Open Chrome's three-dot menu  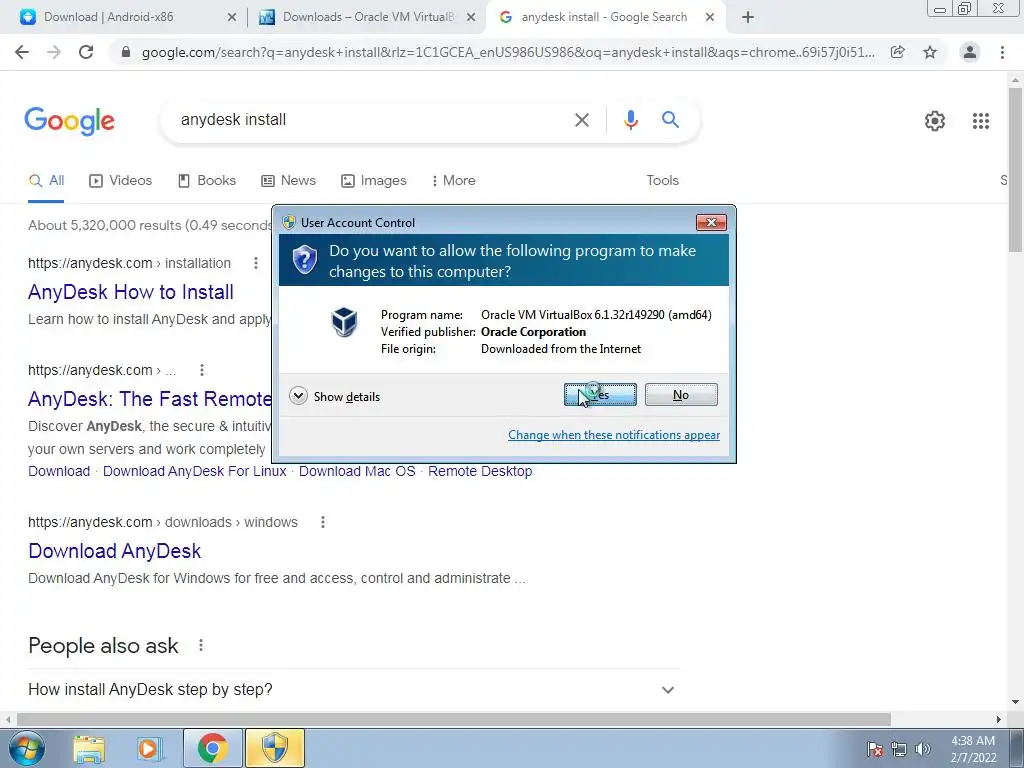(1002, 52)
